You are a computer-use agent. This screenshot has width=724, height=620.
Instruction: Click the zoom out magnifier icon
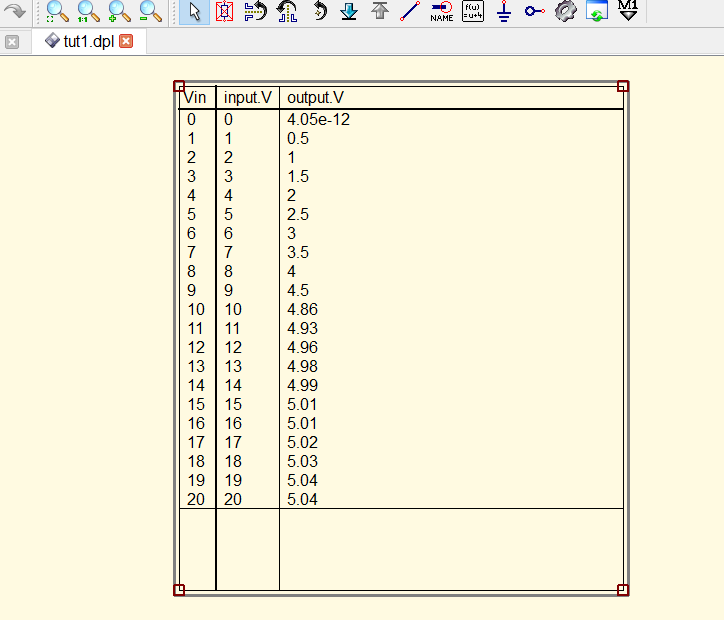pyautogui.click(x=150, y=11)
